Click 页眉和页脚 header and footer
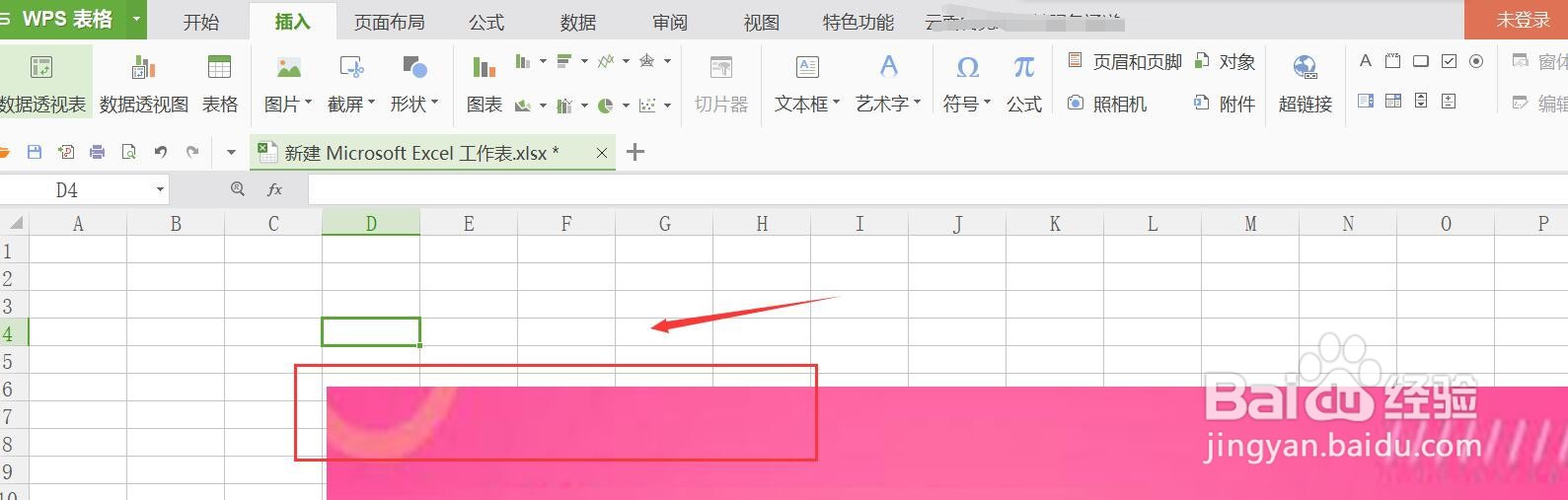The image size is (1568, 500). [1125, 62]
